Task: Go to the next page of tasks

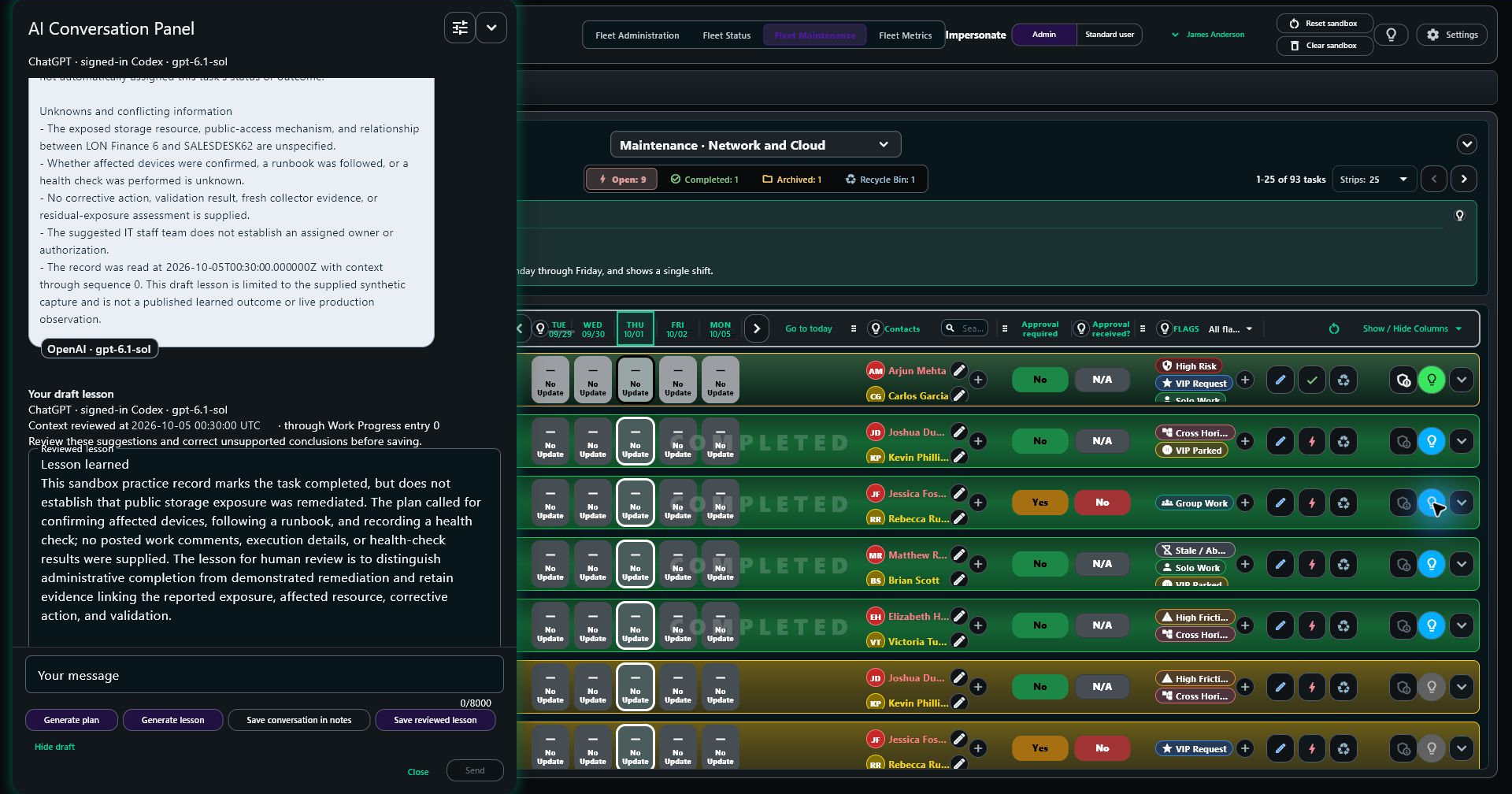Action: [1464, 180]
